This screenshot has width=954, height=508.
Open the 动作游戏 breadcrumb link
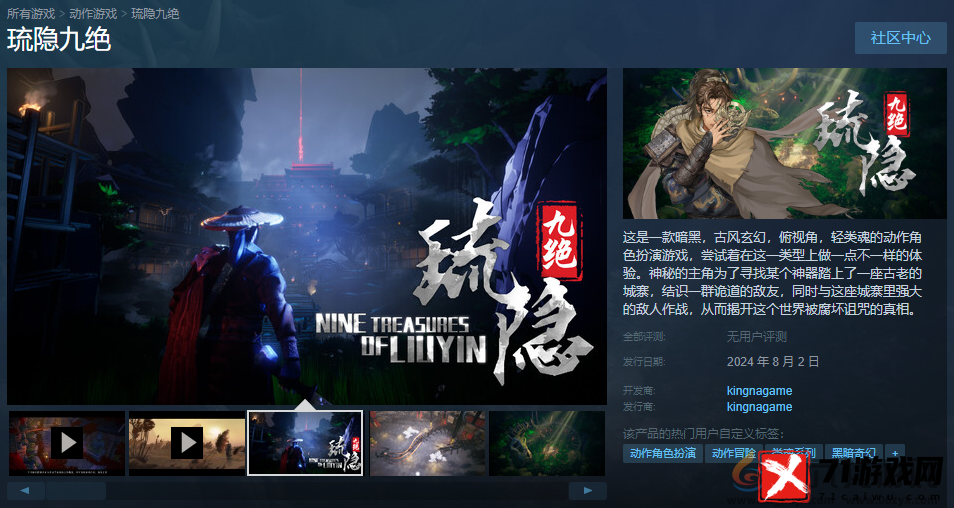click(x=93, y=13)
